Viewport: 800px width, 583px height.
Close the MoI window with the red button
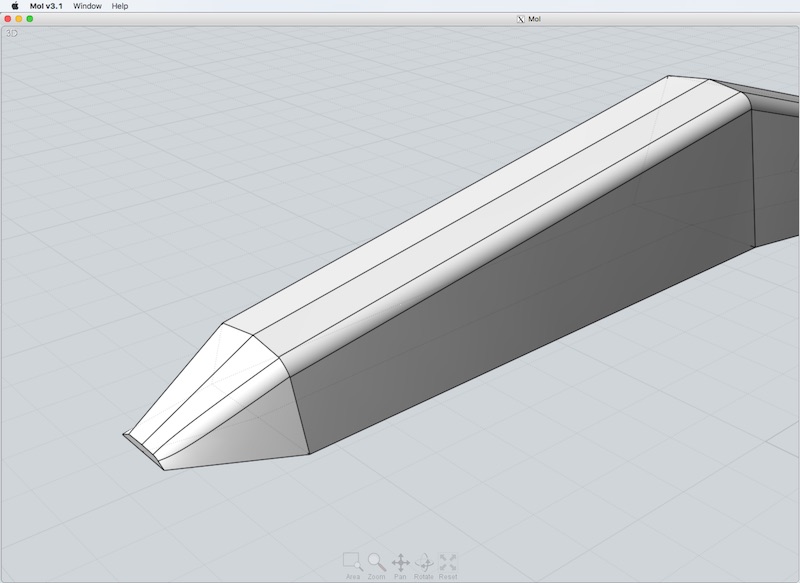coord(8,19)
